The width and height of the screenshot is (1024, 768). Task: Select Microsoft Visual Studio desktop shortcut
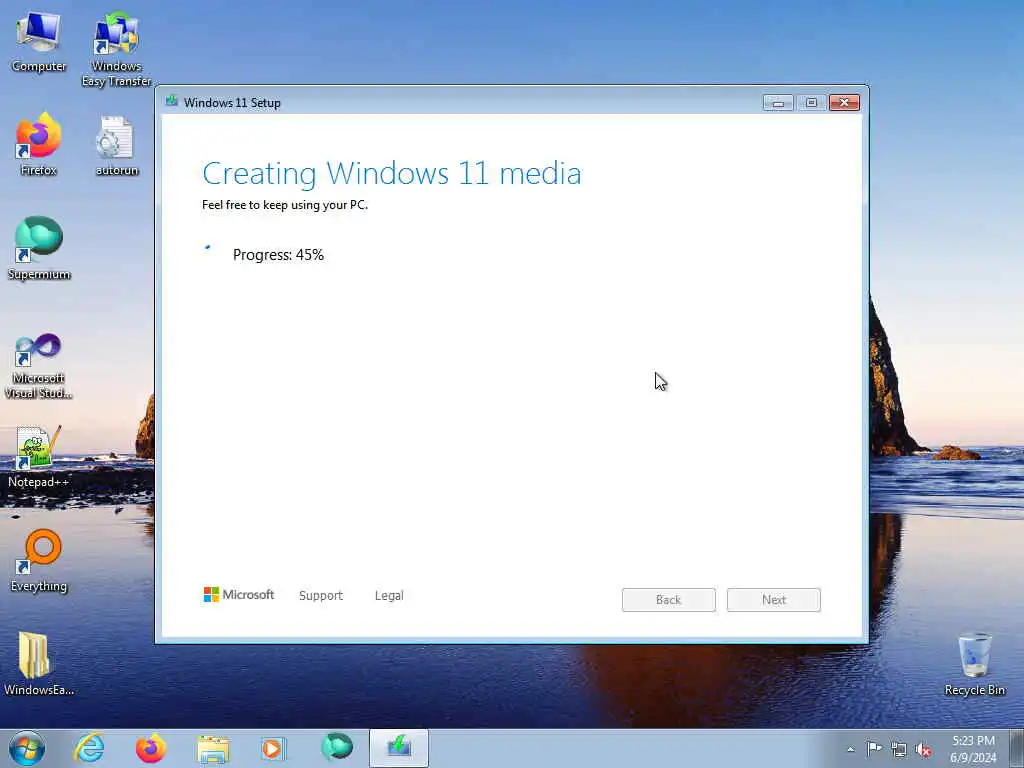point(39,366)
